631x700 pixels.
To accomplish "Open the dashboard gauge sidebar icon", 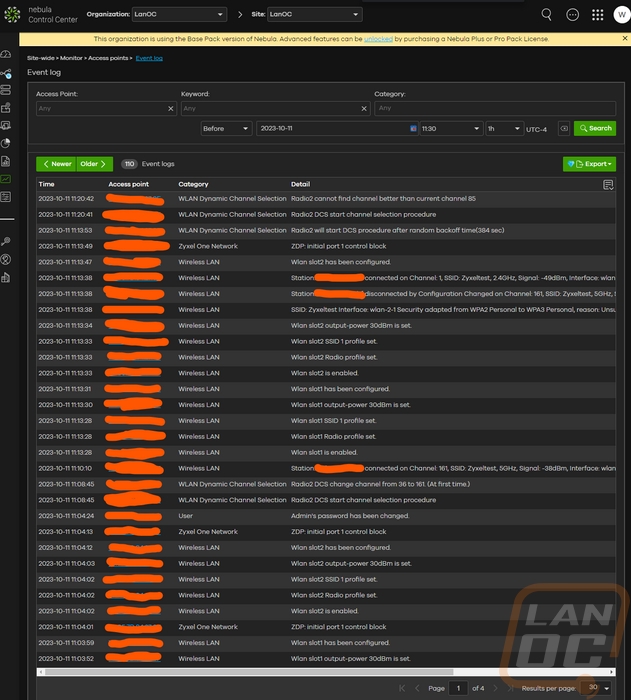I will coord(6,54).
